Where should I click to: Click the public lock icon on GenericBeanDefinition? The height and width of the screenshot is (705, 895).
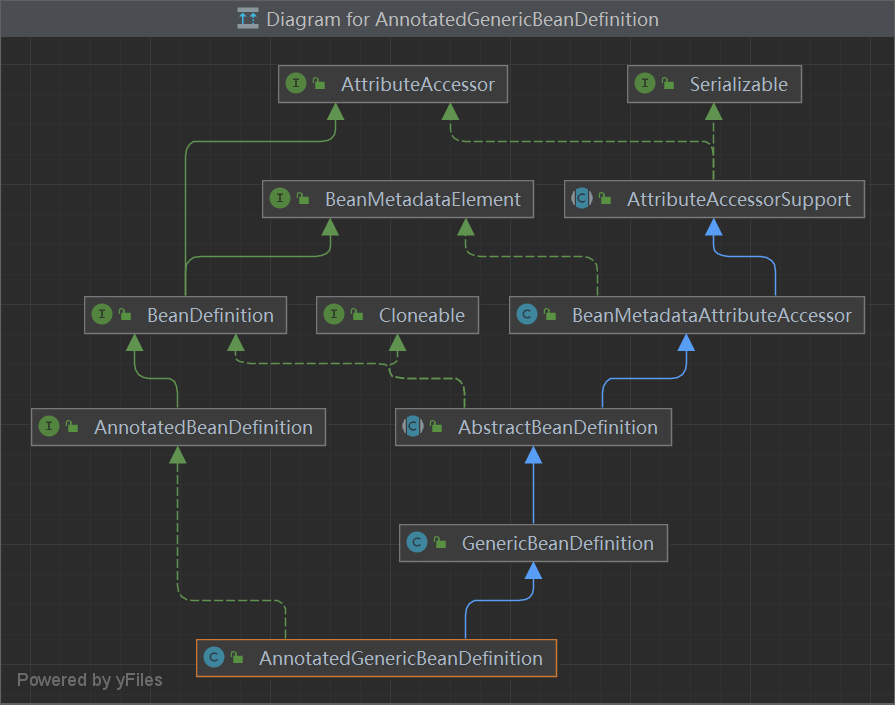click(440, 542)
